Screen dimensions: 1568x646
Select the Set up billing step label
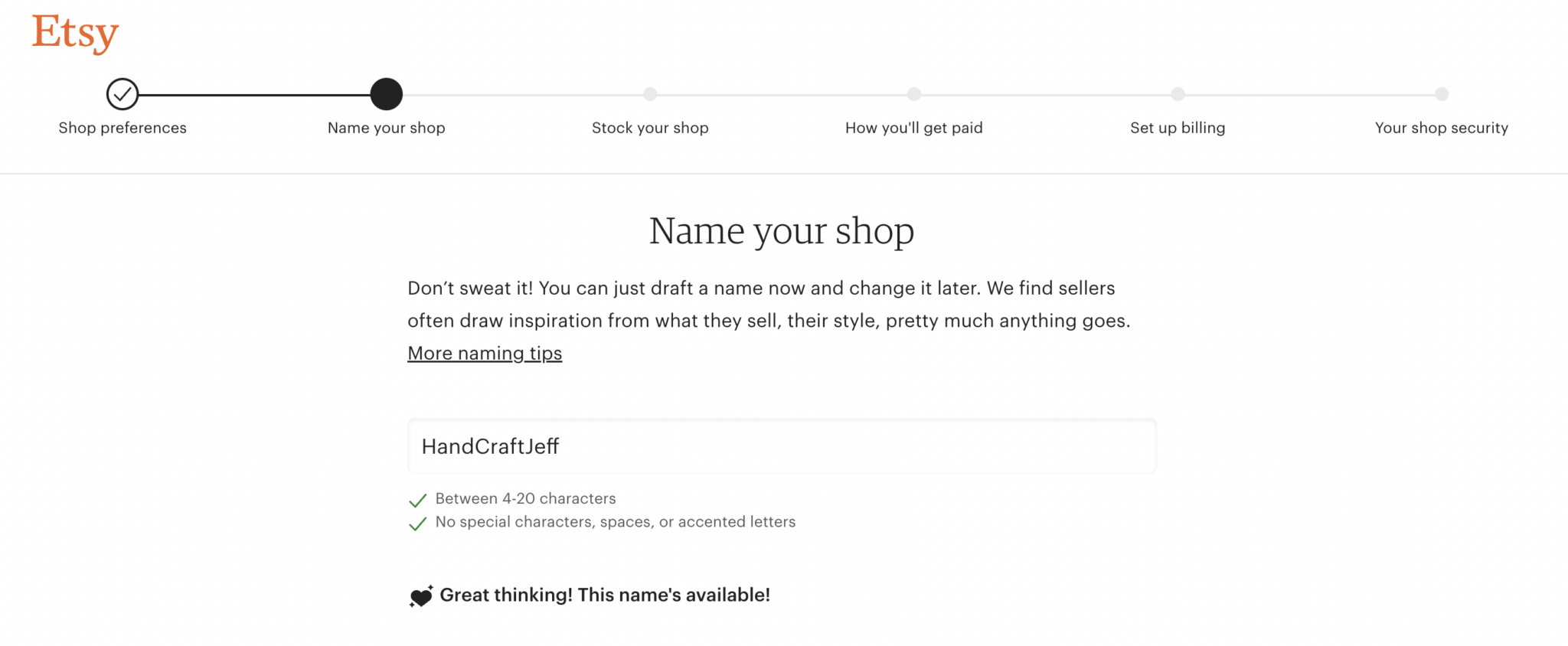pos(1178,128)
